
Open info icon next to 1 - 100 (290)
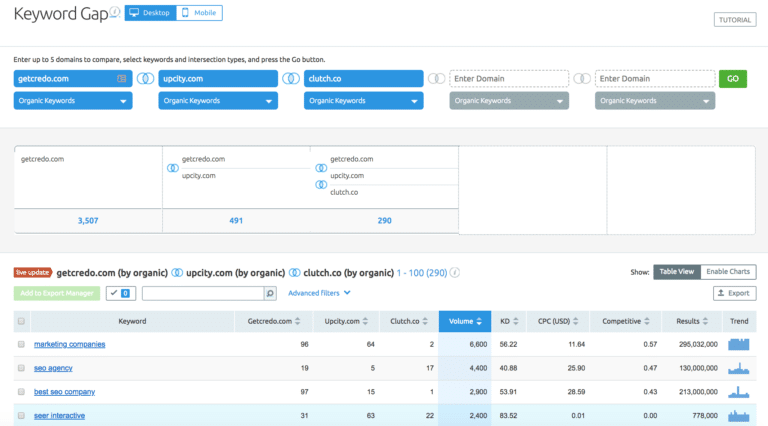coord(455,273)
